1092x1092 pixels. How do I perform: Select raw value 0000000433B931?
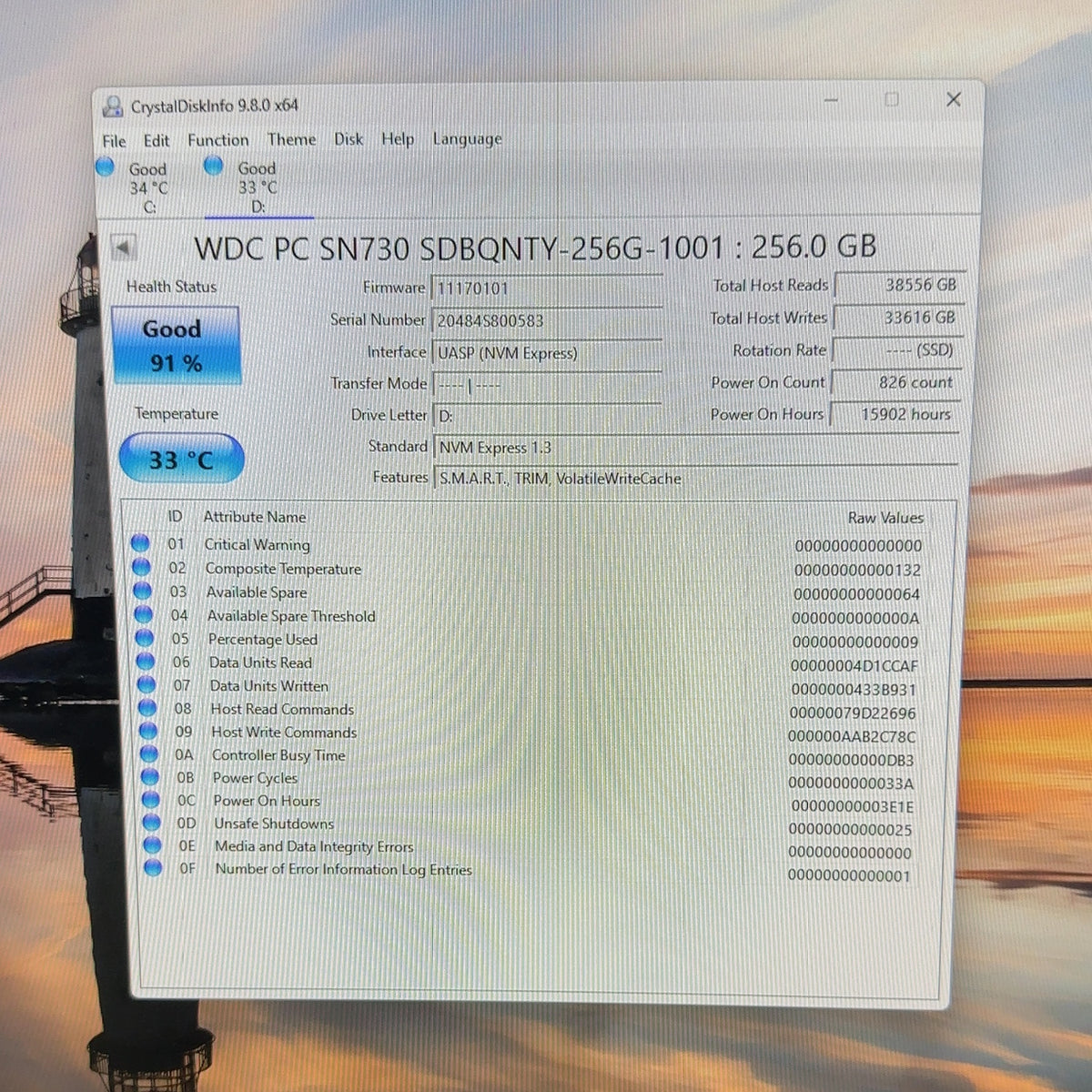tap(854, 690)
